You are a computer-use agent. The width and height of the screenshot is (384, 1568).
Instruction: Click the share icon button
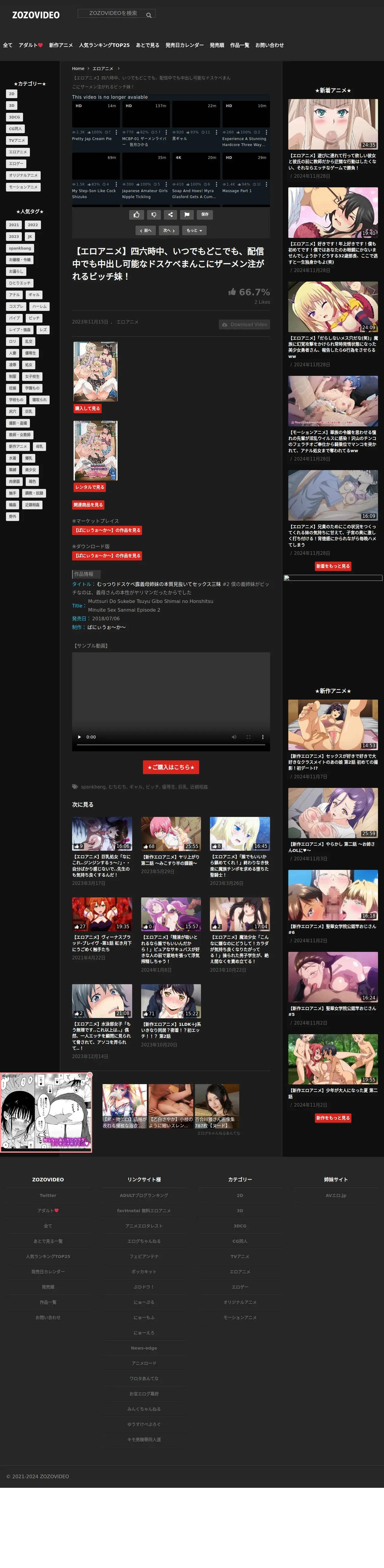pyautogui.click(x=170, y=214)
